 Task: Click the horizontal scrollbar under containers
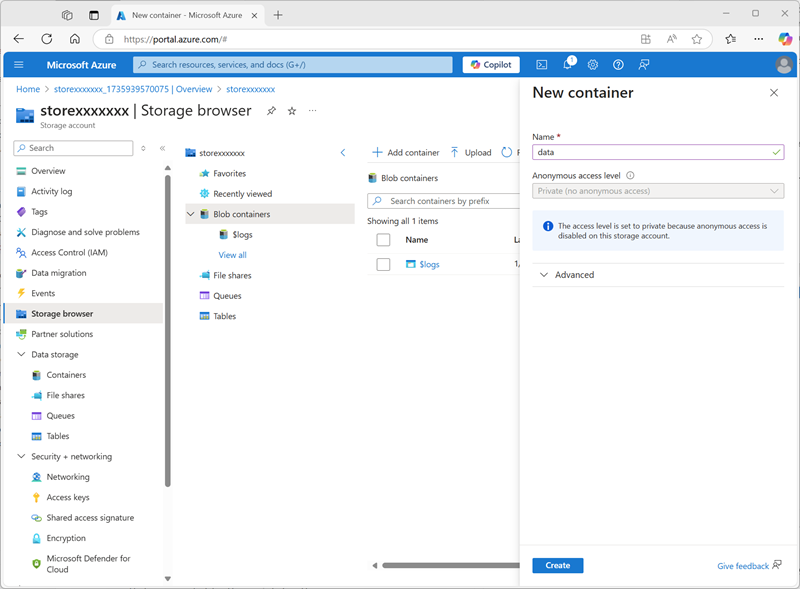tap(451, 566)
